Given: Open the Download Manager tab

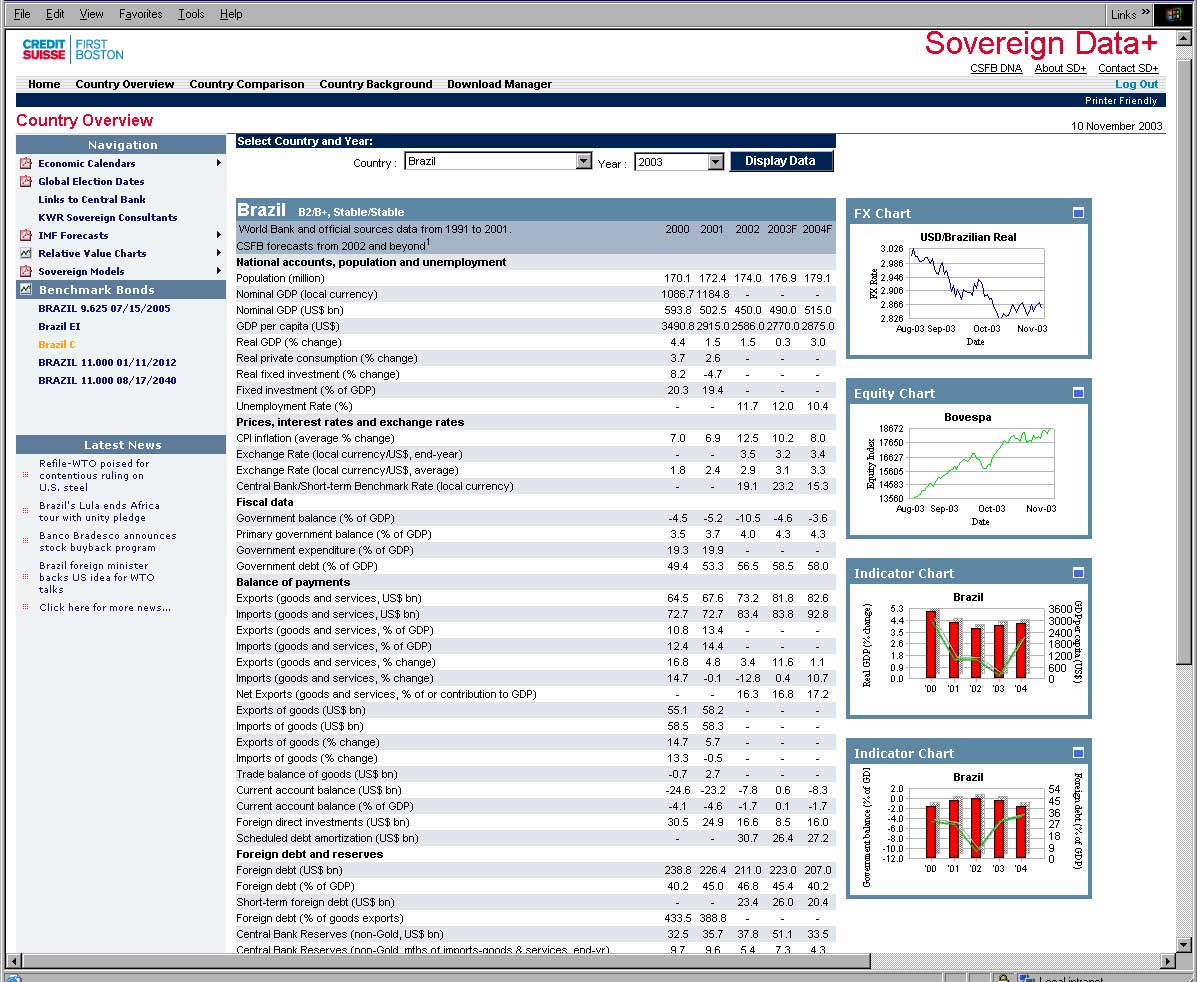Looking at the screenshot, I should [499, 84].
